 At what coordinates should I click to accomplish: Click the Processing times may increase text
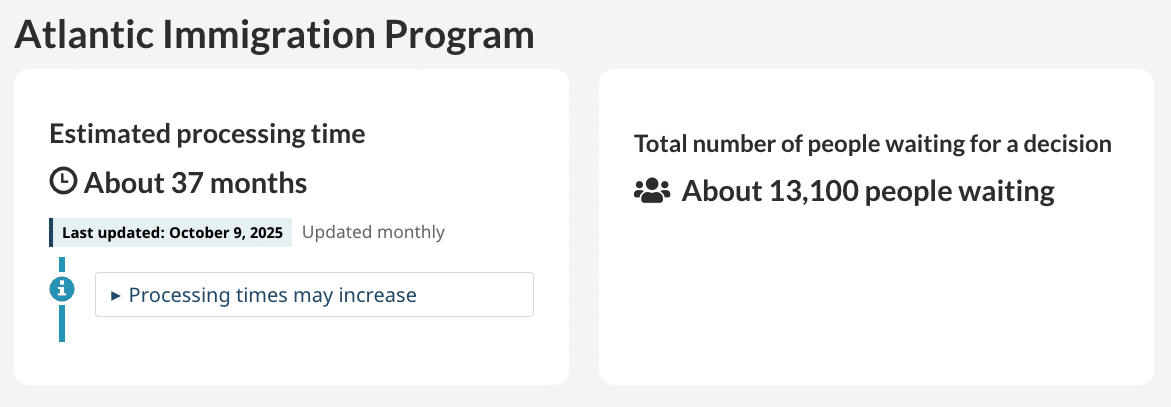tap(272, 295)
